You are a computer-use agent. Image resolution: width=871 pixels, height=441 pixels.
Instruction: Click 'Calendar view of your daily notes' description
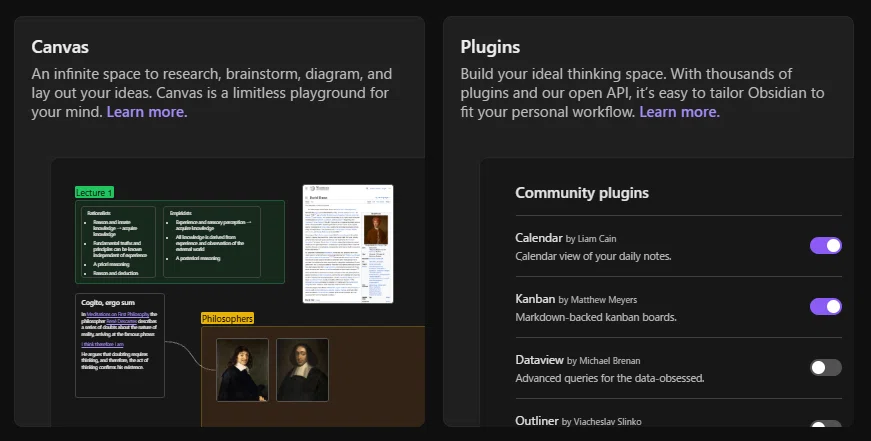[593, 256]
